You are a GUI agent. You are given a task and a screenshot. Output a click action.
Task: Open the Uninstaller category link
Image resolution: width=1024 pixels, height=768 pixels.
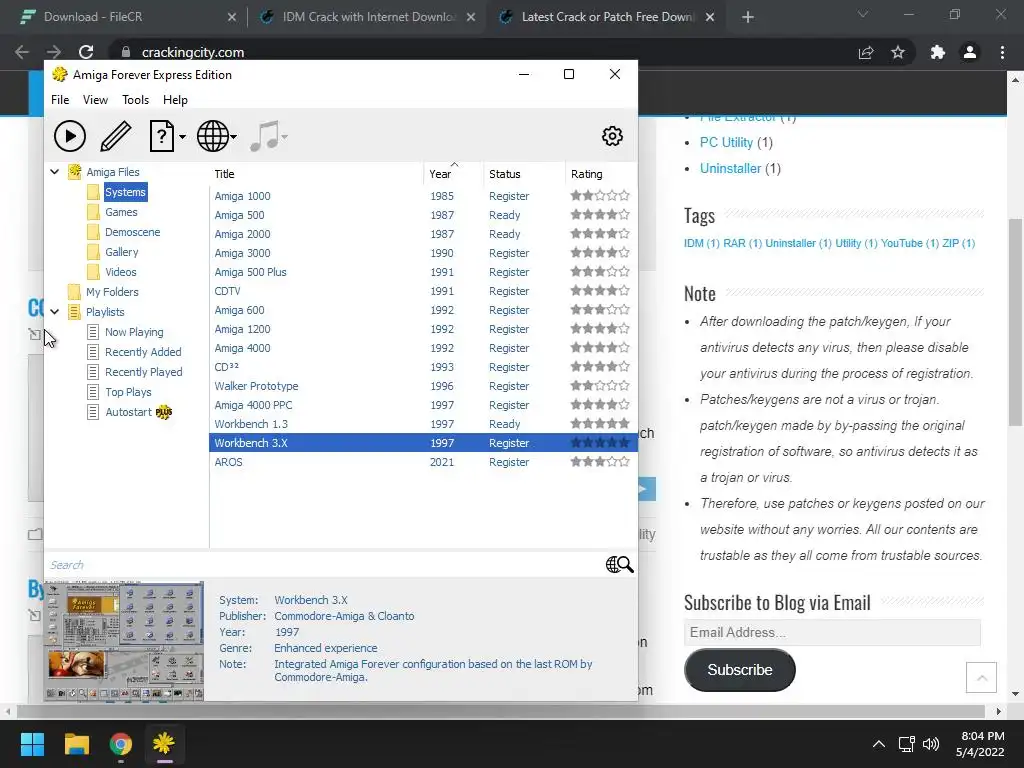[x=730, y=168]
